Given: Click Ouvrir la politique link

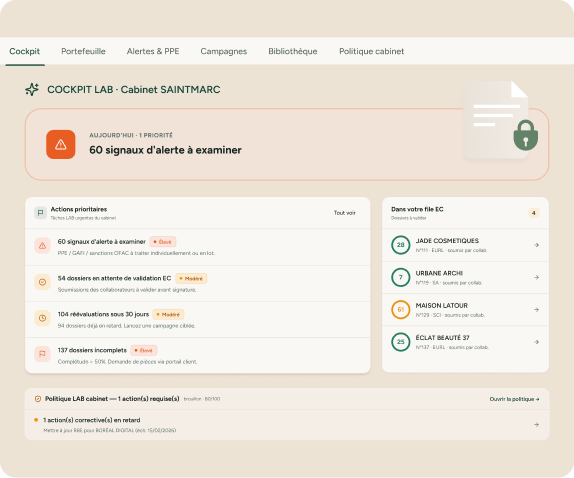Looking at the screenshot, I should pos(514,399).
